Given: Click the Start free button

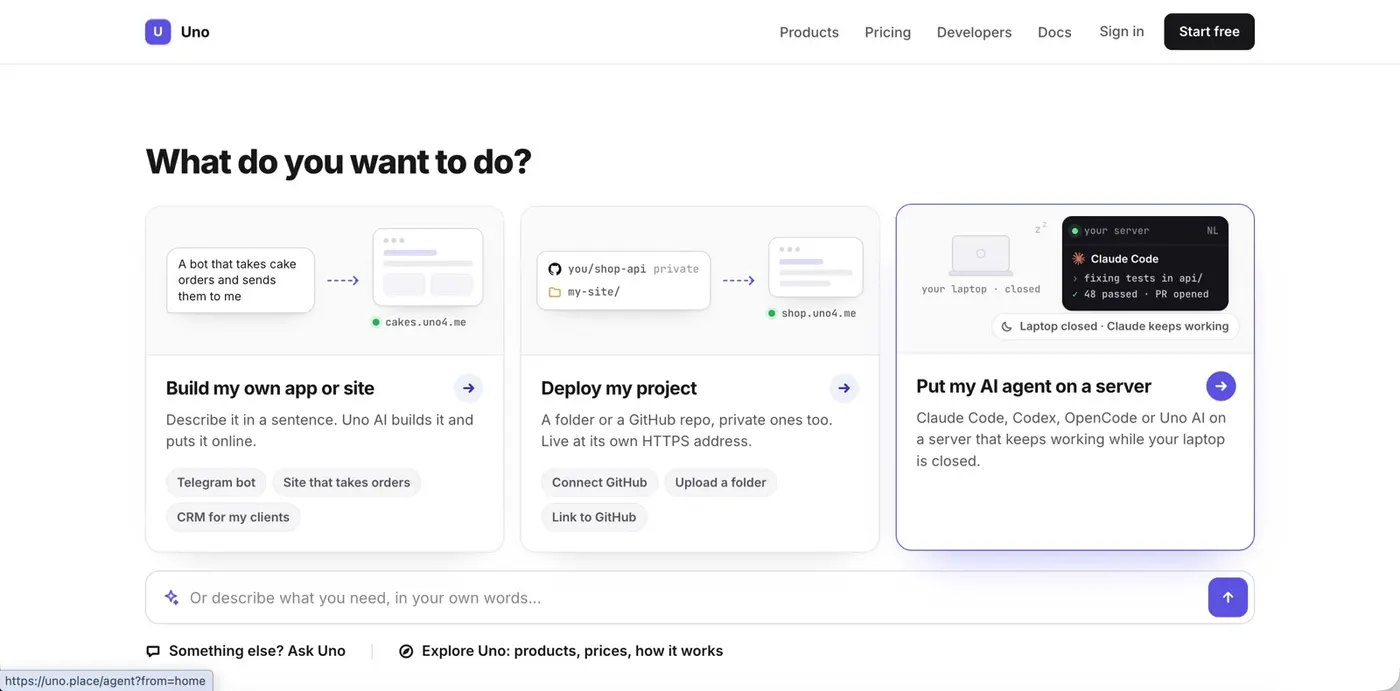Looking at the screenshot, I should point(1209,32).
